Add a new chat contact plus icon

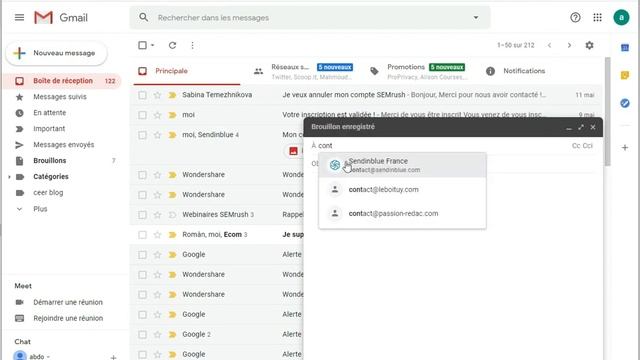[x=113, y=357]
